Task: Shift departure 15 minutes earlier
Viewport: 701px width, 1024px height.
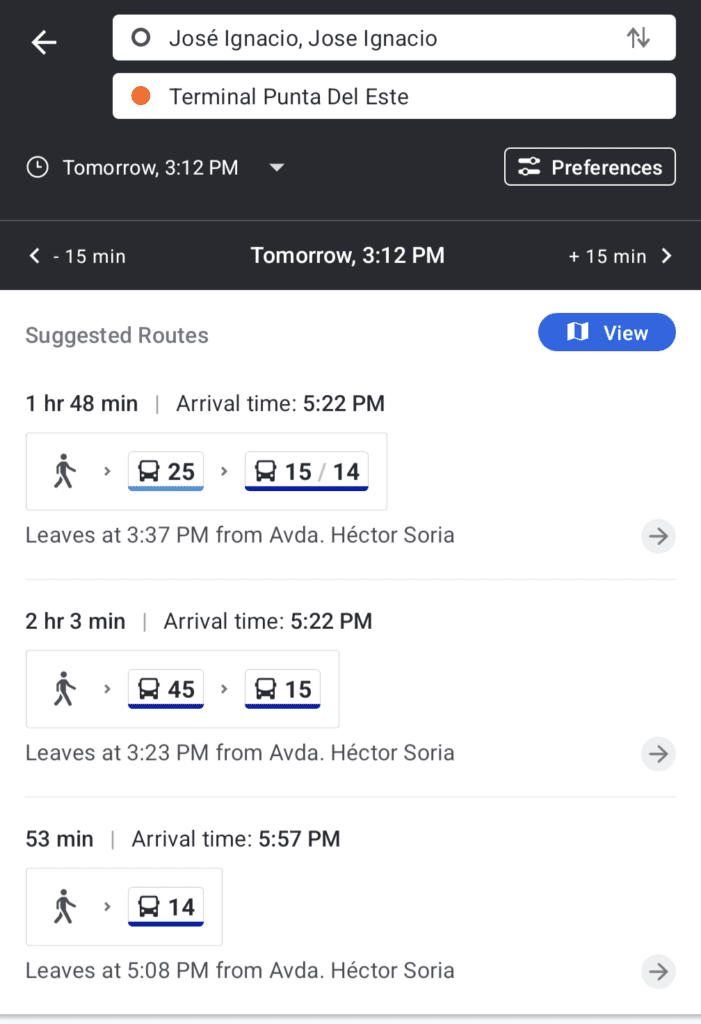Action: click(78, 256)
